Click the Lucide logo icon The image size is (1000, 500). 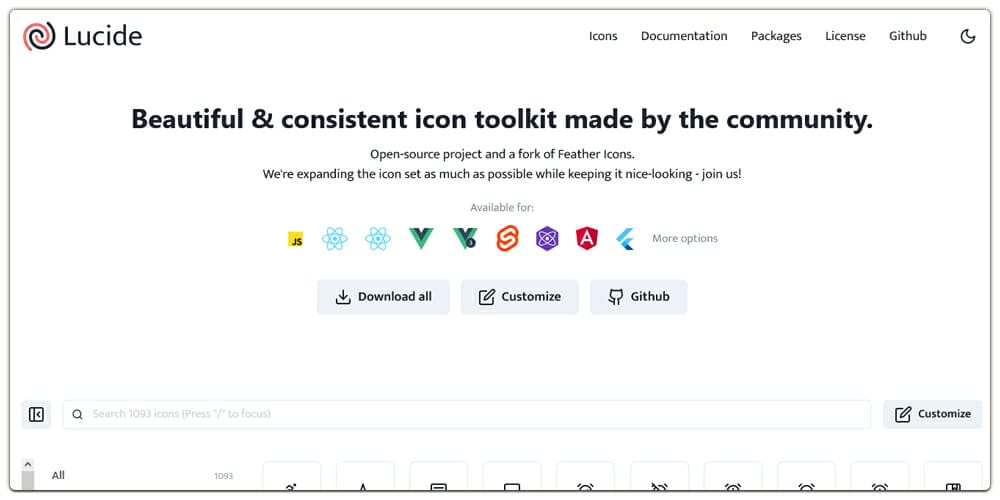pos(40,36)
